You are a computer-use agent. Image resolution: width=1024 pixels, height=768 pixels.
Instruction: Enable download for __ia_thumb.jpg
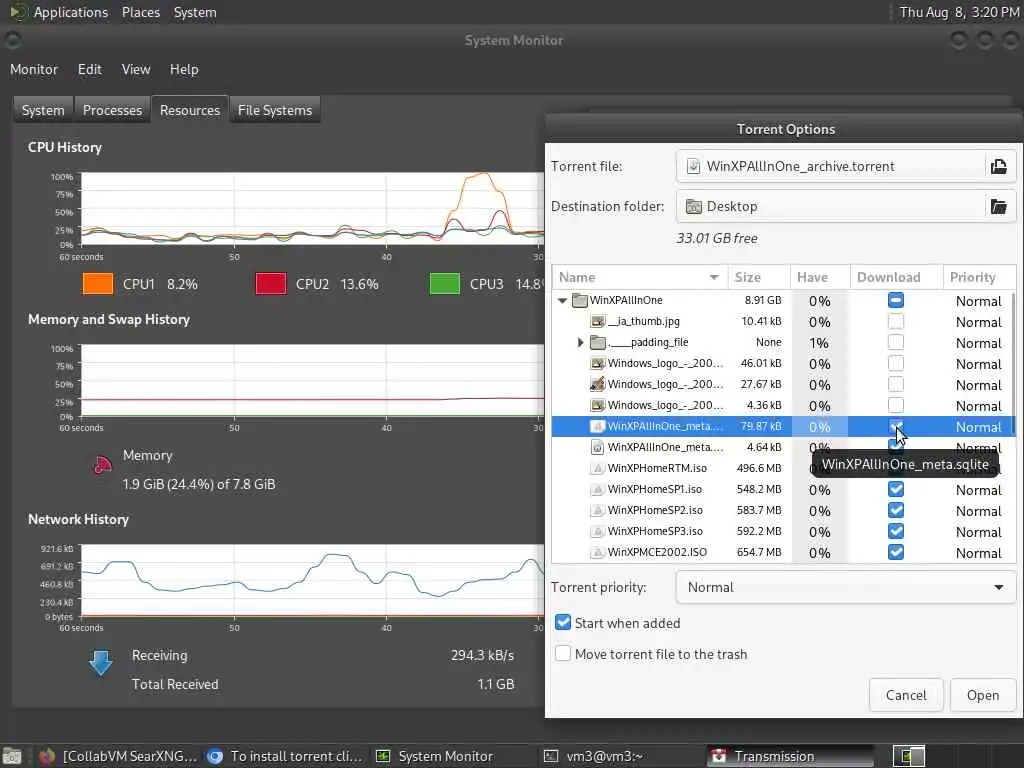[896, 321]
